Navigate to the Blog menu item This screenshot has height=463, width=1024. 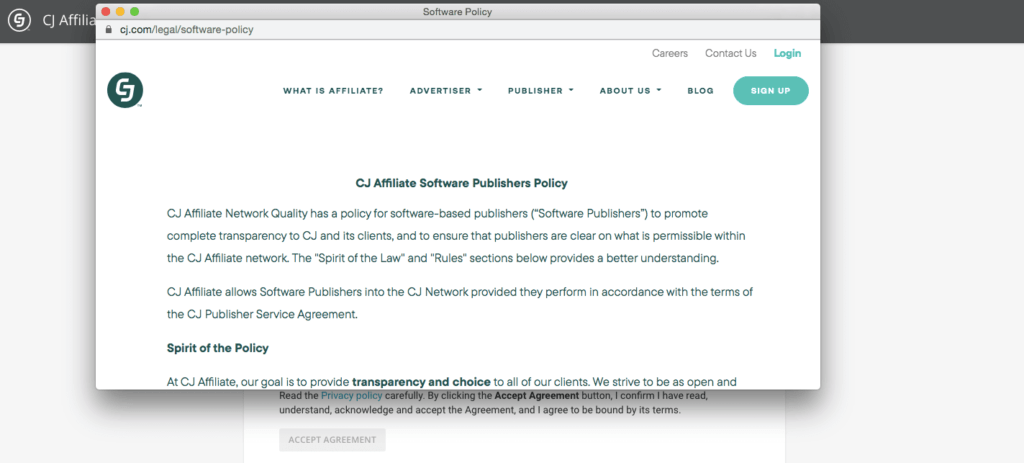pos(700,91)
